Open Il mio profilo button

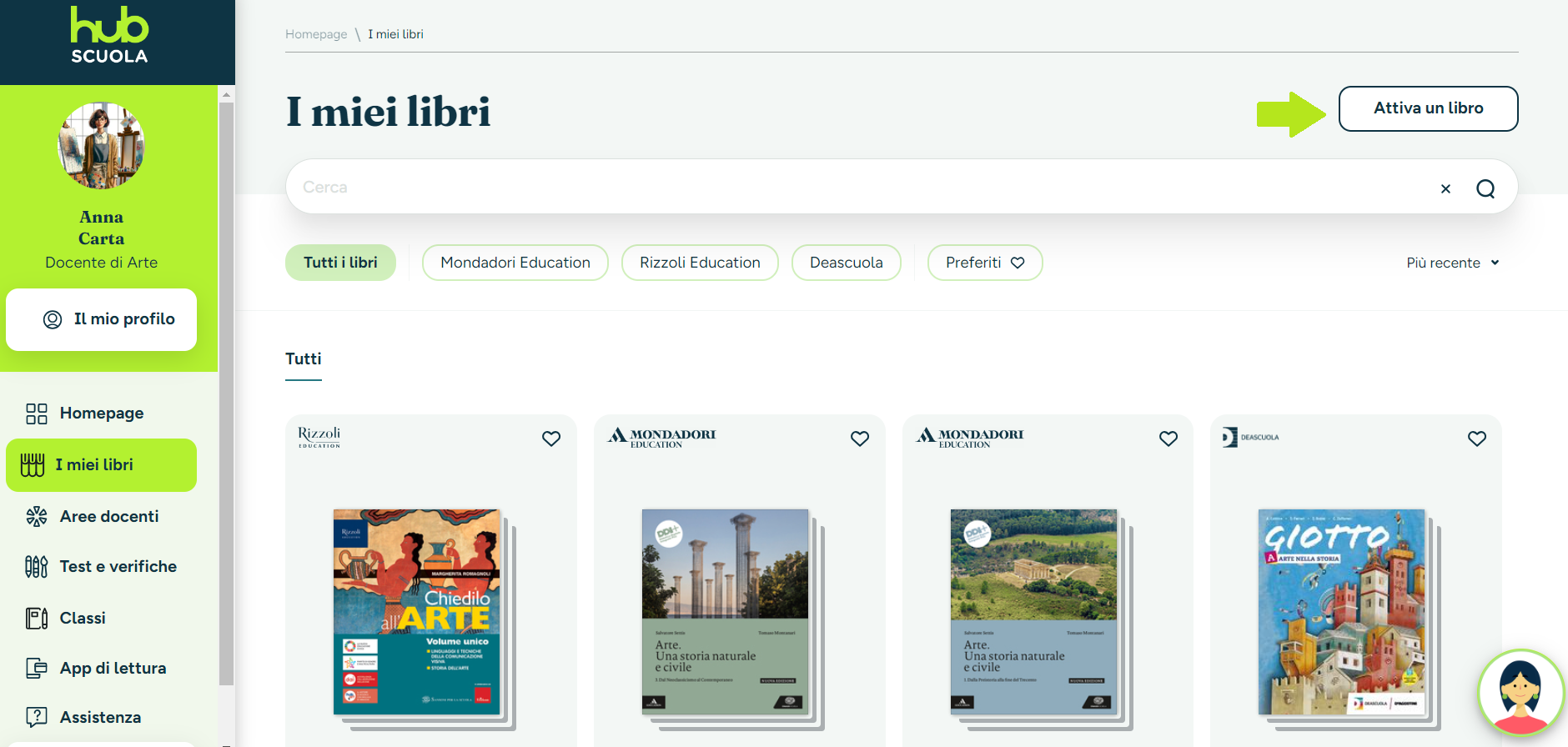(101, 319)
